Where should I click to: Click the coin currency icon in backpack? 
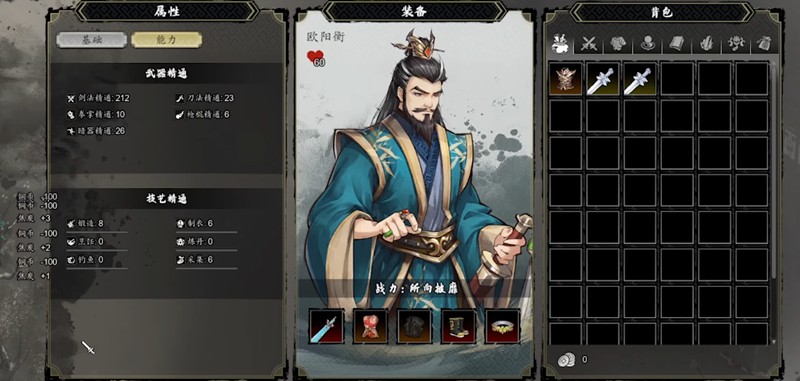point(566,360)
